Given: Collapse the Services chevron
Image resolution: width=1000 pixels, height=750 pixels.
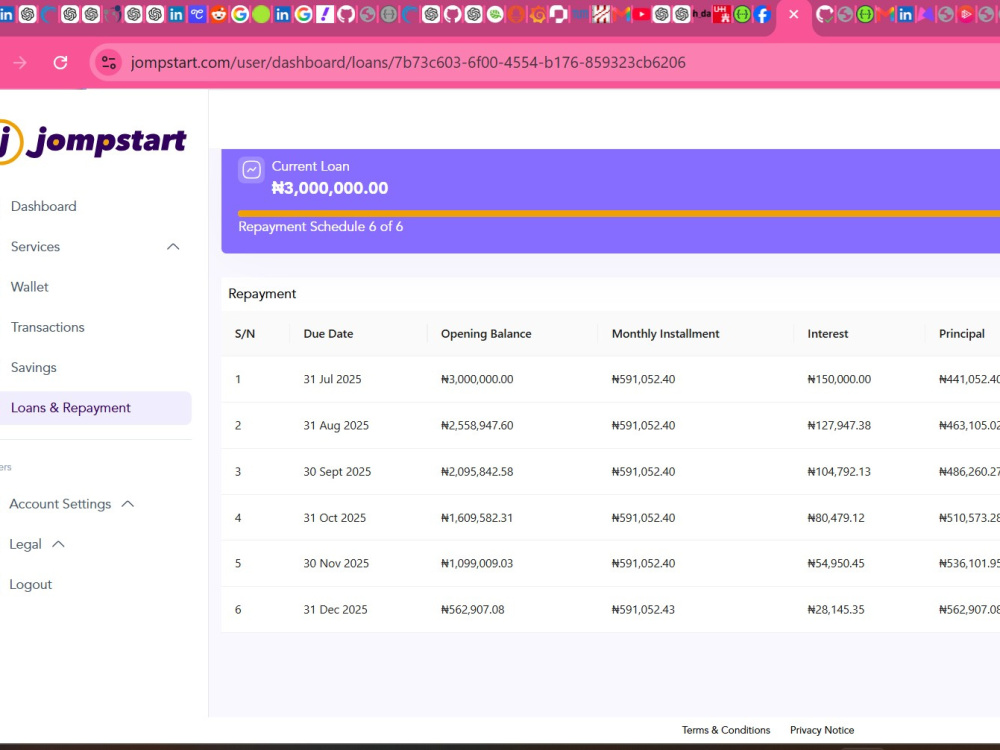Looking at the screenshot, I should 173,247.
